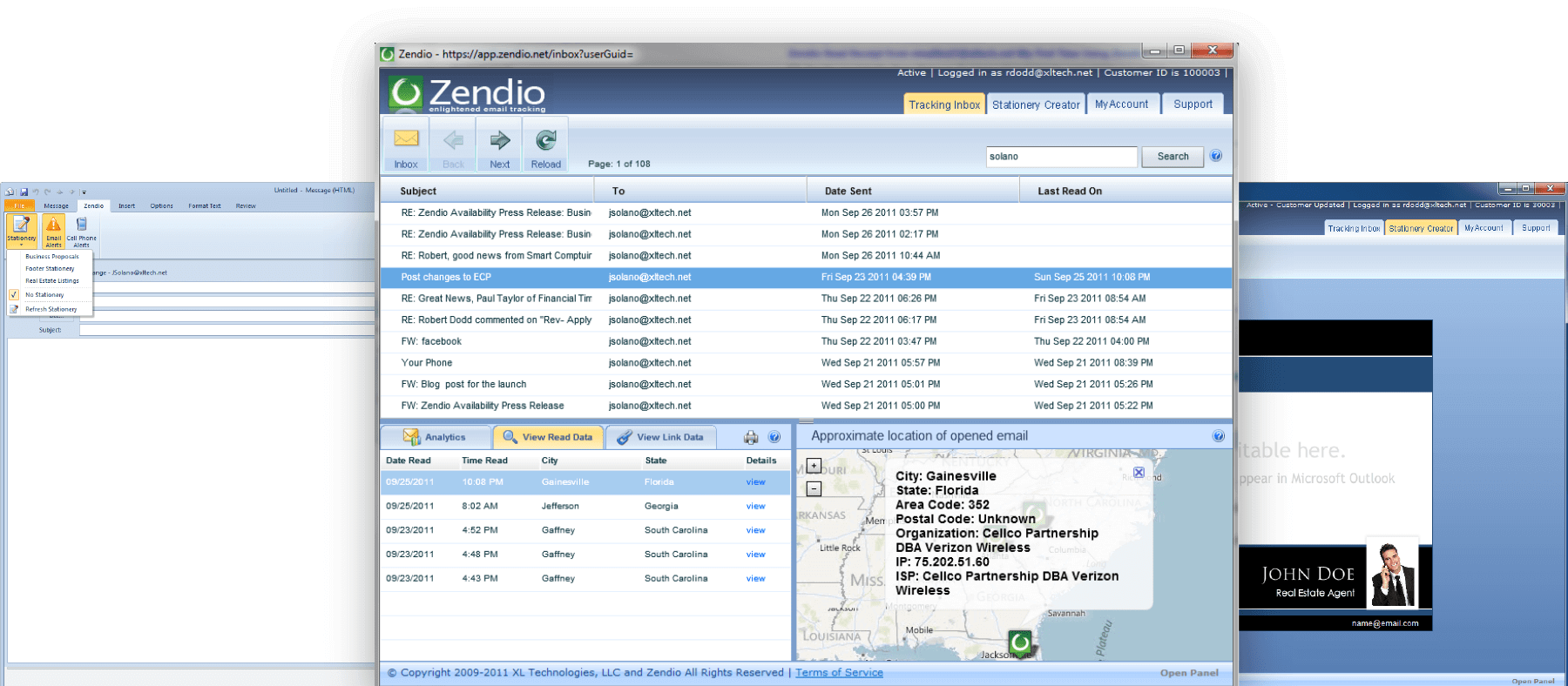
Task: Click Email Alerts icon in Outlook ribbon
Action: (x=53, y=231)
